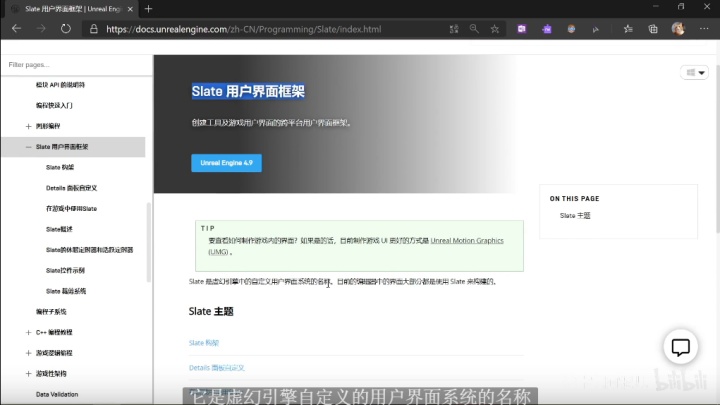This screenshot has height=405, width=720.
Task: Expand the 游戏性架构 sidebar node
Action: click(x=28, y=374)
